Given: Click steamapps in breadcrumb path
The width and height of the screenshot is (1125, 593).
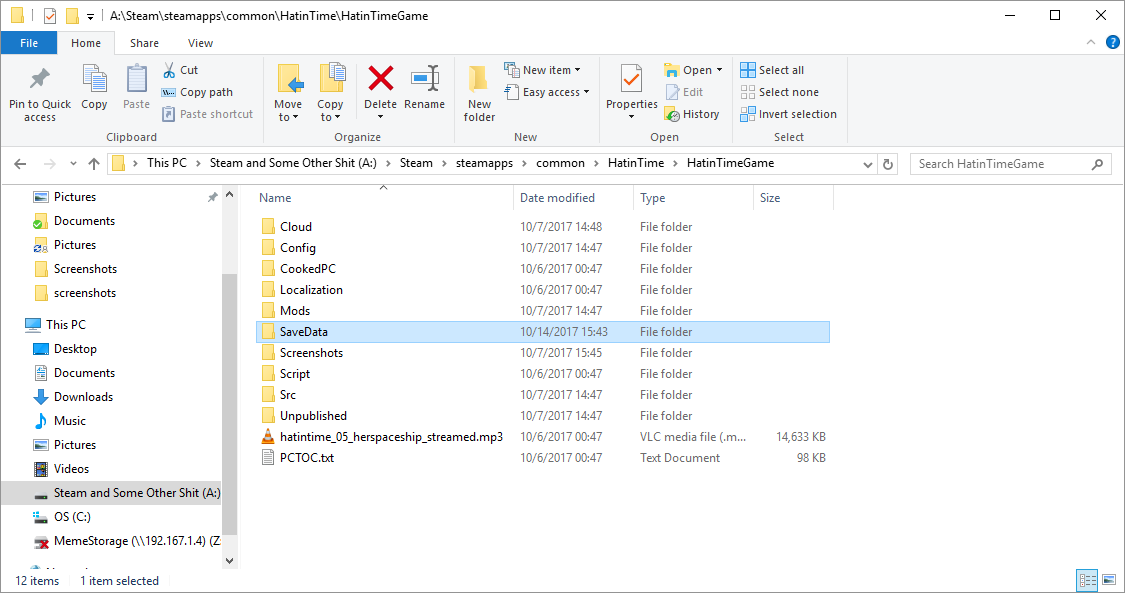Looking at the screenshot, I should [x=484, y=163].
